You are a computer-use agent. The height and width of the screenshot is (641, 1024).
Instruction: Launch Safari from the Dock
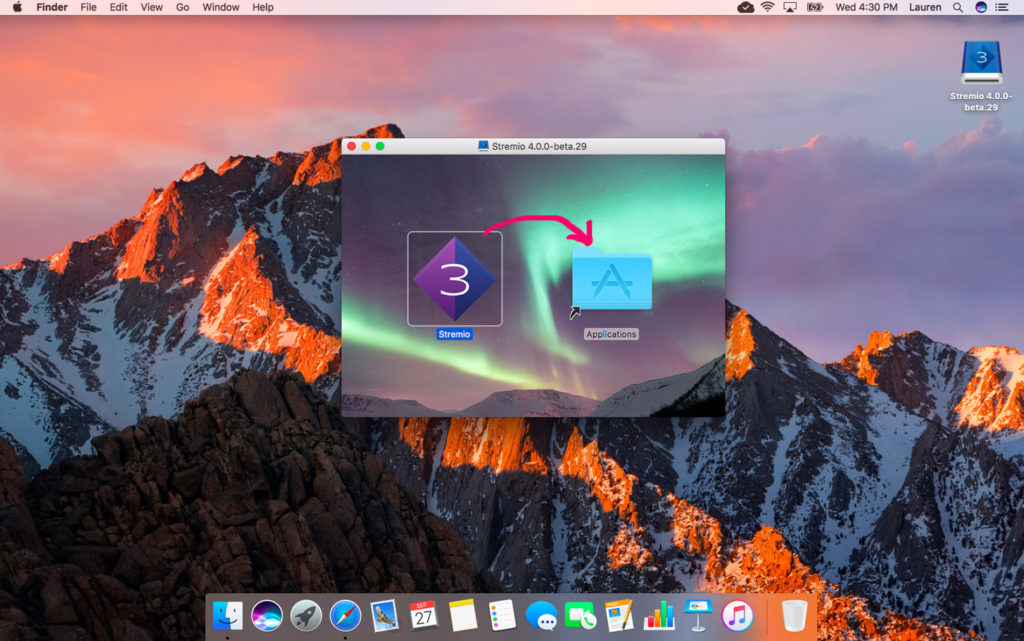[x=344, y=616]
